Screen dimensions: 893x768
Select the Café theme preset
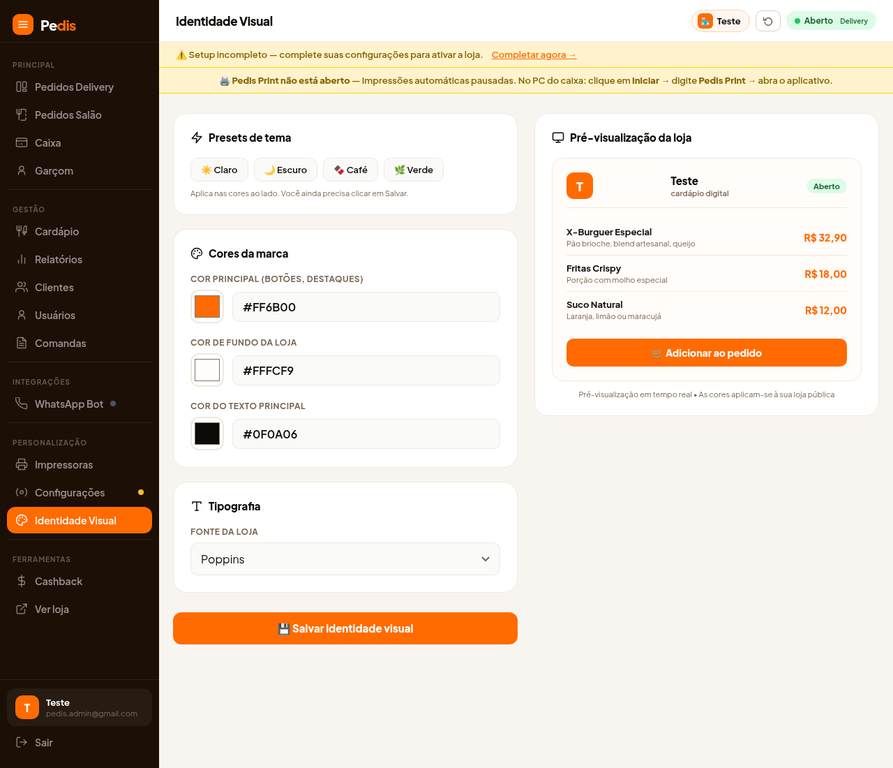pyautogui.click(x=350, y=170)
